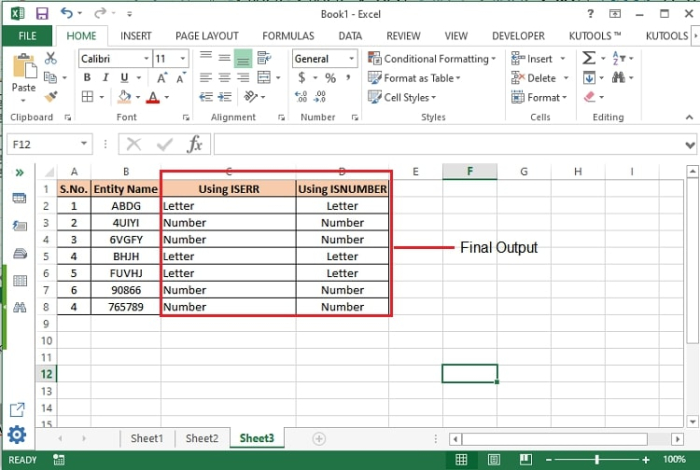Viewport: 700px width, 470px height.
Task: Click the Save icon in quick access toolbar
Action: [41, 14]
